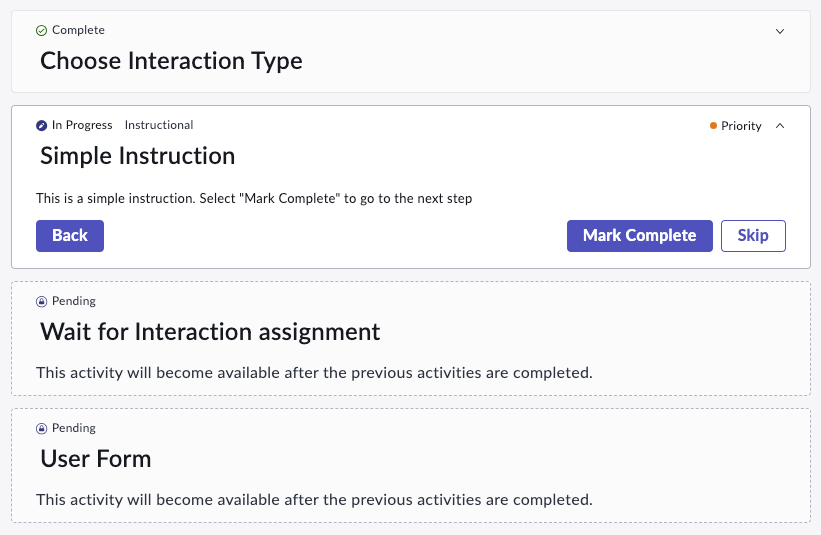Open the Wait for Interaction assignment card
Image resolution: width=821 pixels, height=535 pixels.
click(411, 339)
